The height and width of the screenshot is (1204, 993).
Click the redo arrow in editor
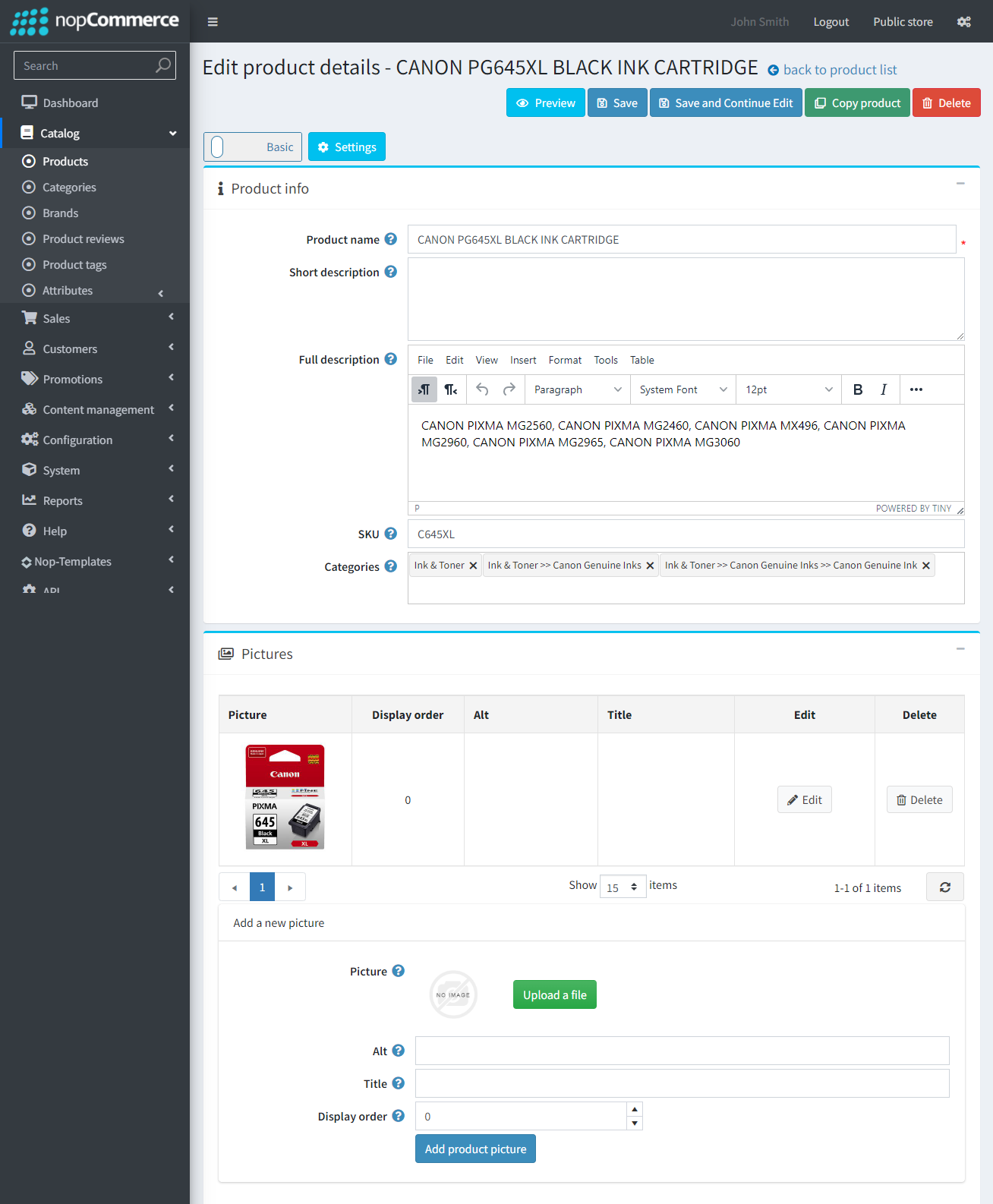pos(509,389)
